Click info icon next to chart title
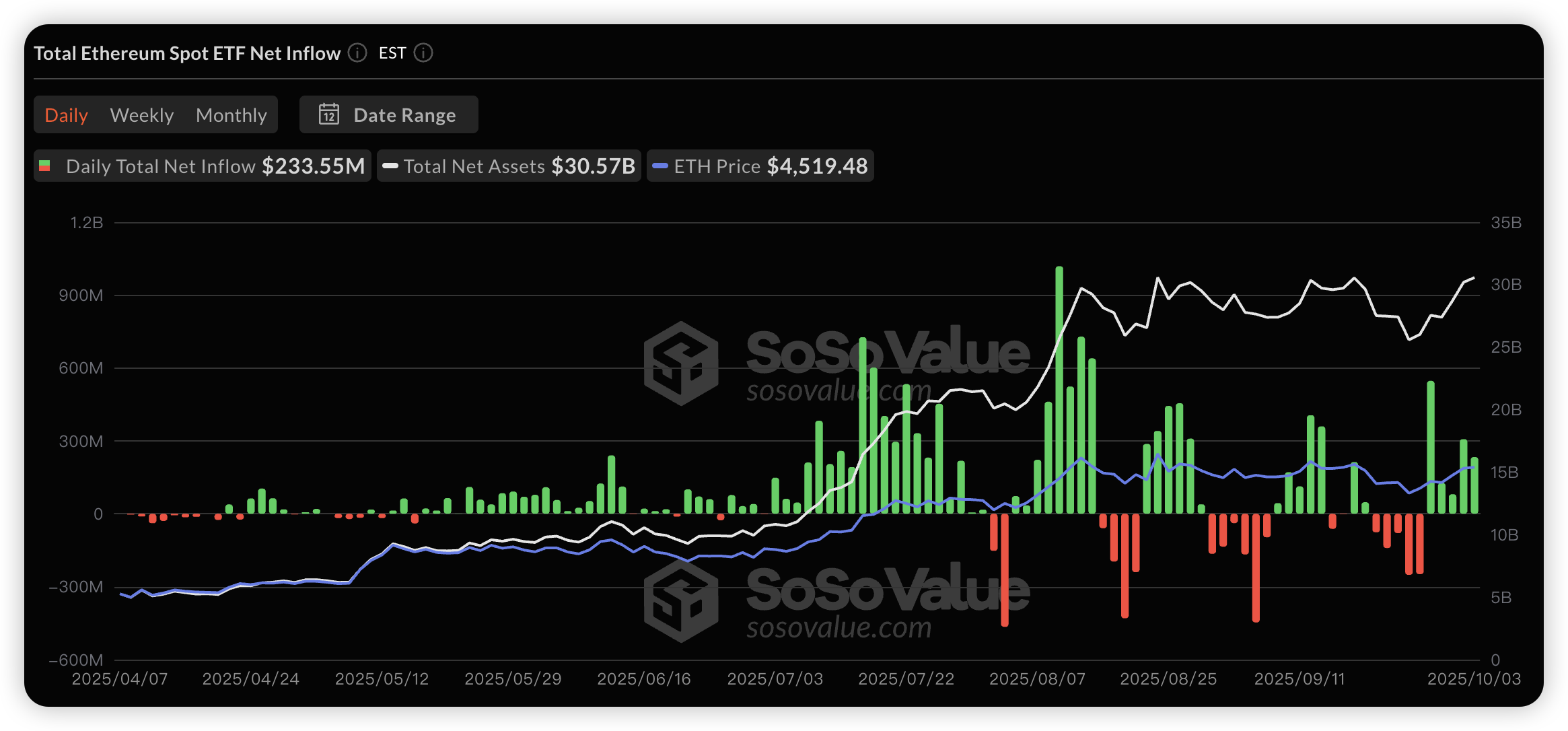Image resolution: width=1568 pixels, height=731 pixels. click(357, 53)
